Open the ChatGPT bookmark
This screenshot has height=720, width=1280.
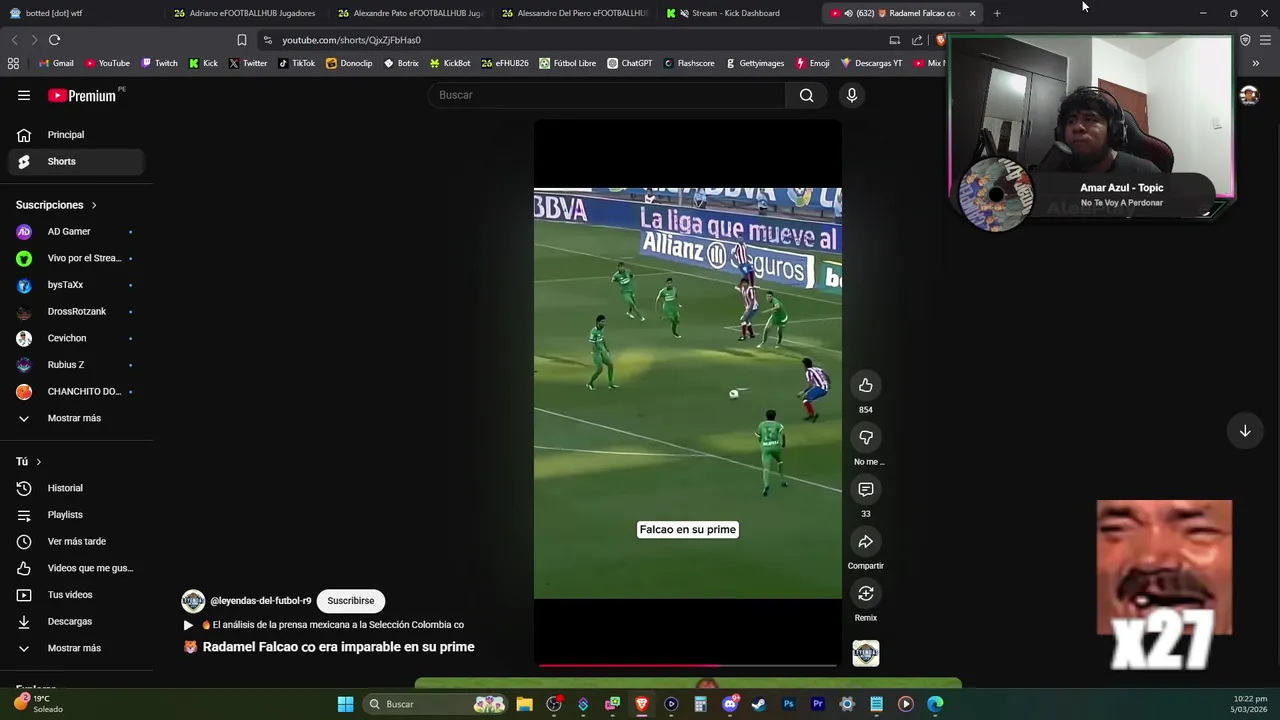click(x=629, y=63)
